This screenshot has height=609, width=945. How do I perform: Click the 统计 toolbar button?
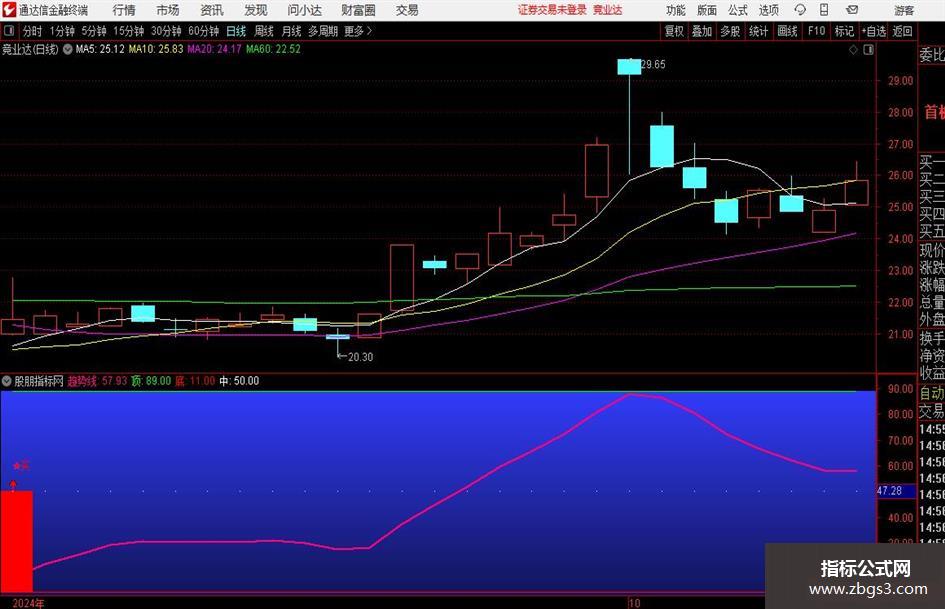coord(758,31)
